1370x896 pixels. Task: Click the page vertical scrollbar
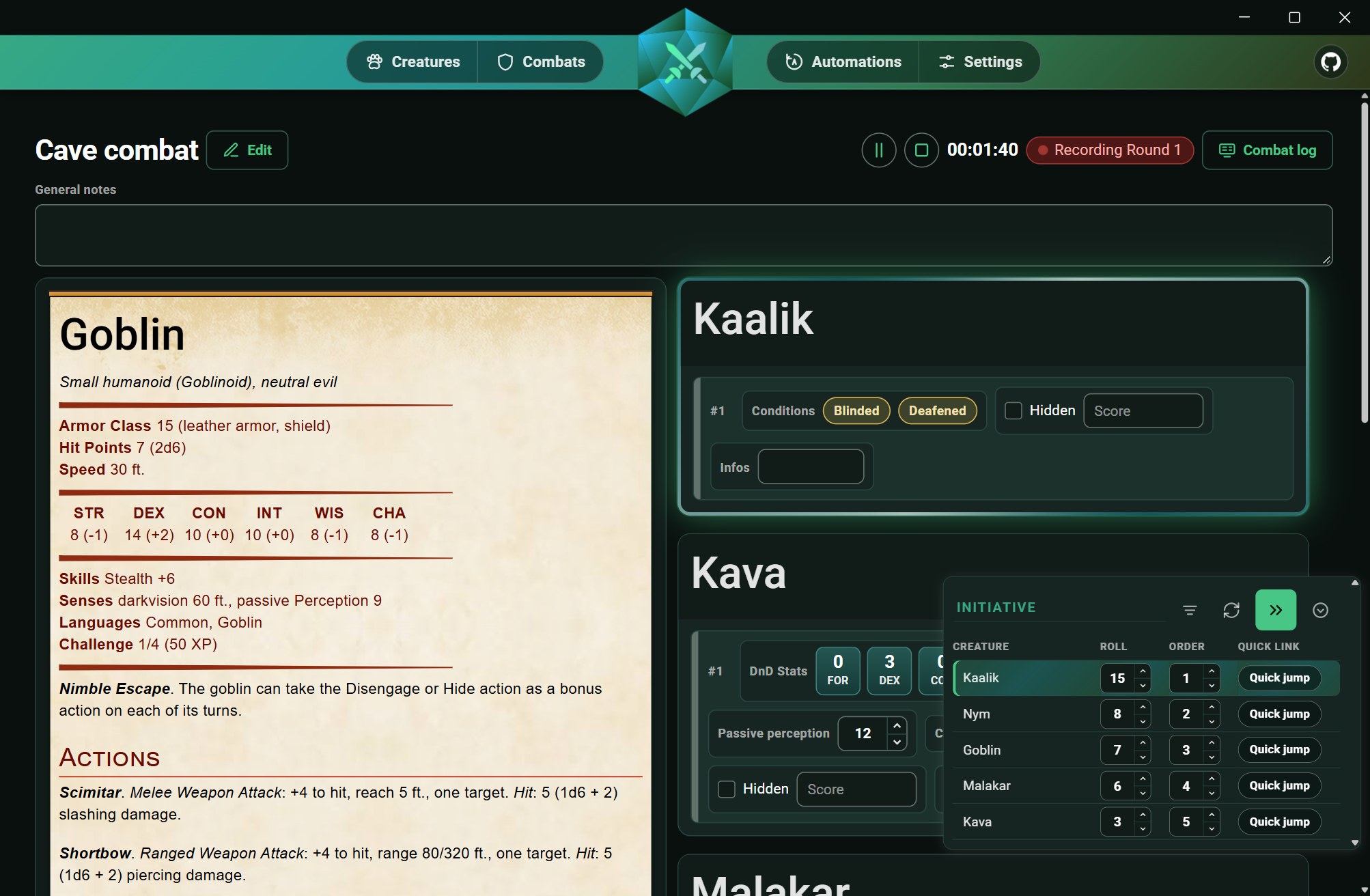(1364, 263)
